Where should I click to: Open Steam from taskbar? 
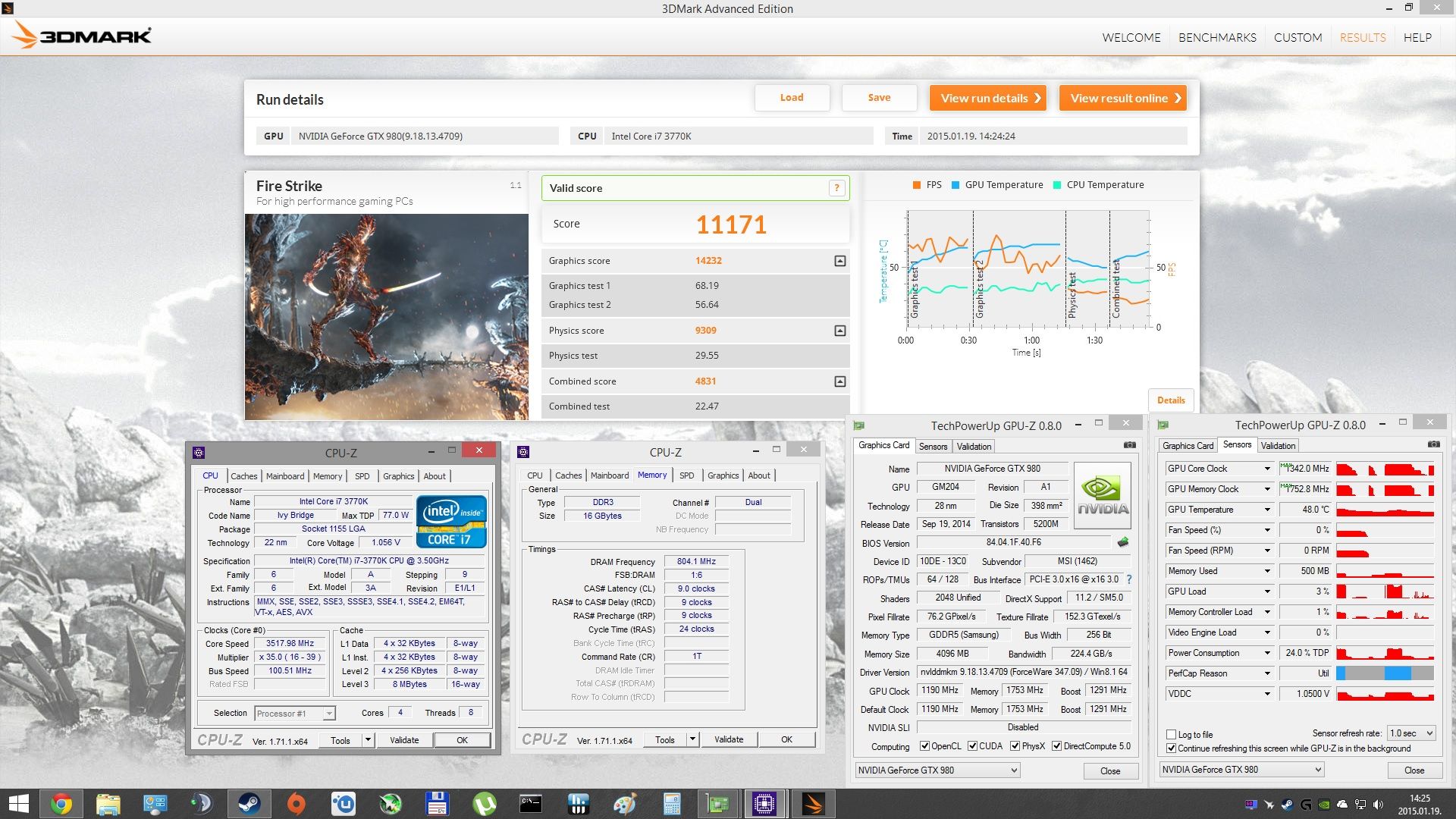pyautogui.click(x=249, y=804)
